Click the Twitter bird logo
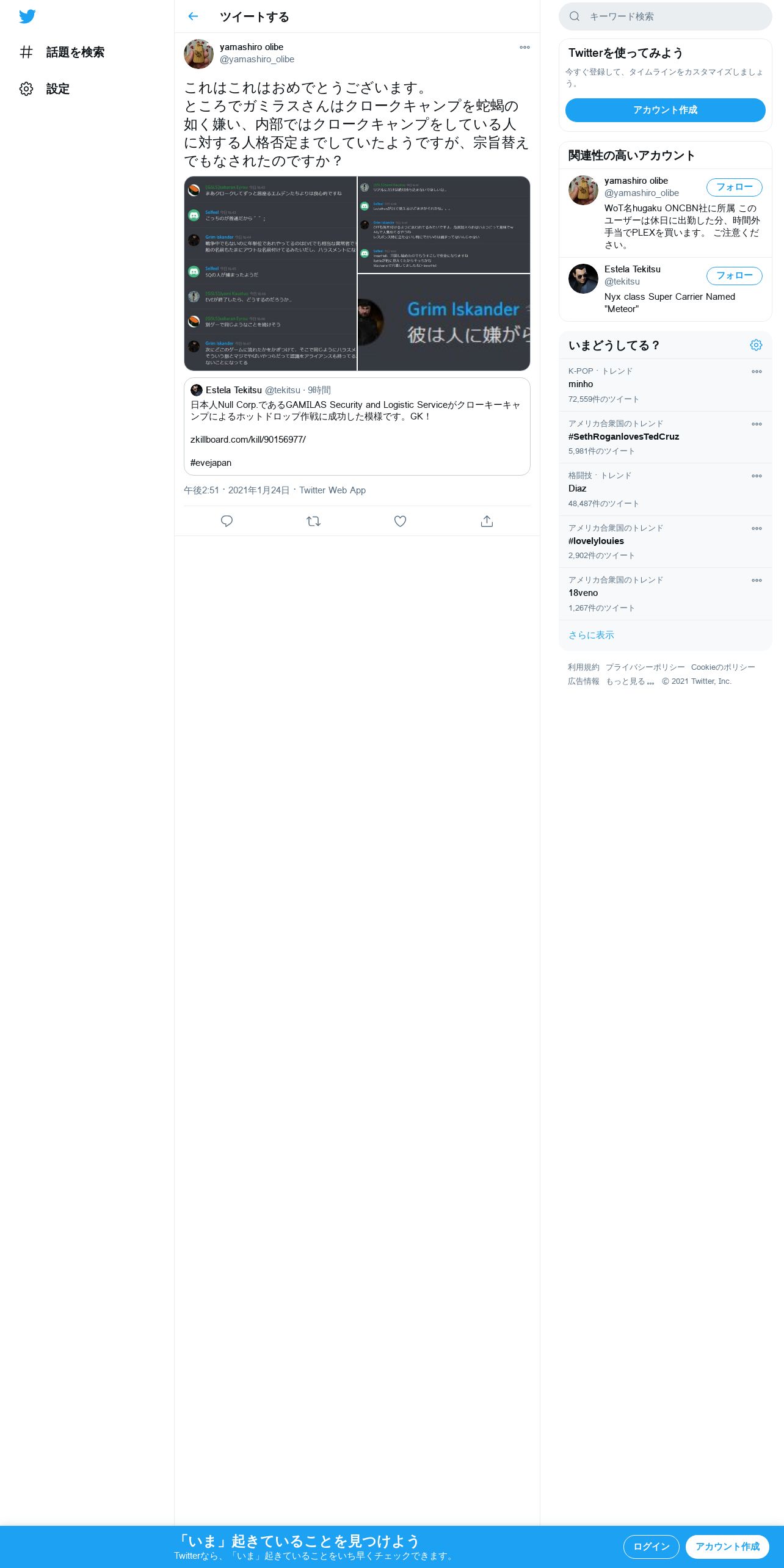 pyautogui.click(x=27, y=16)
